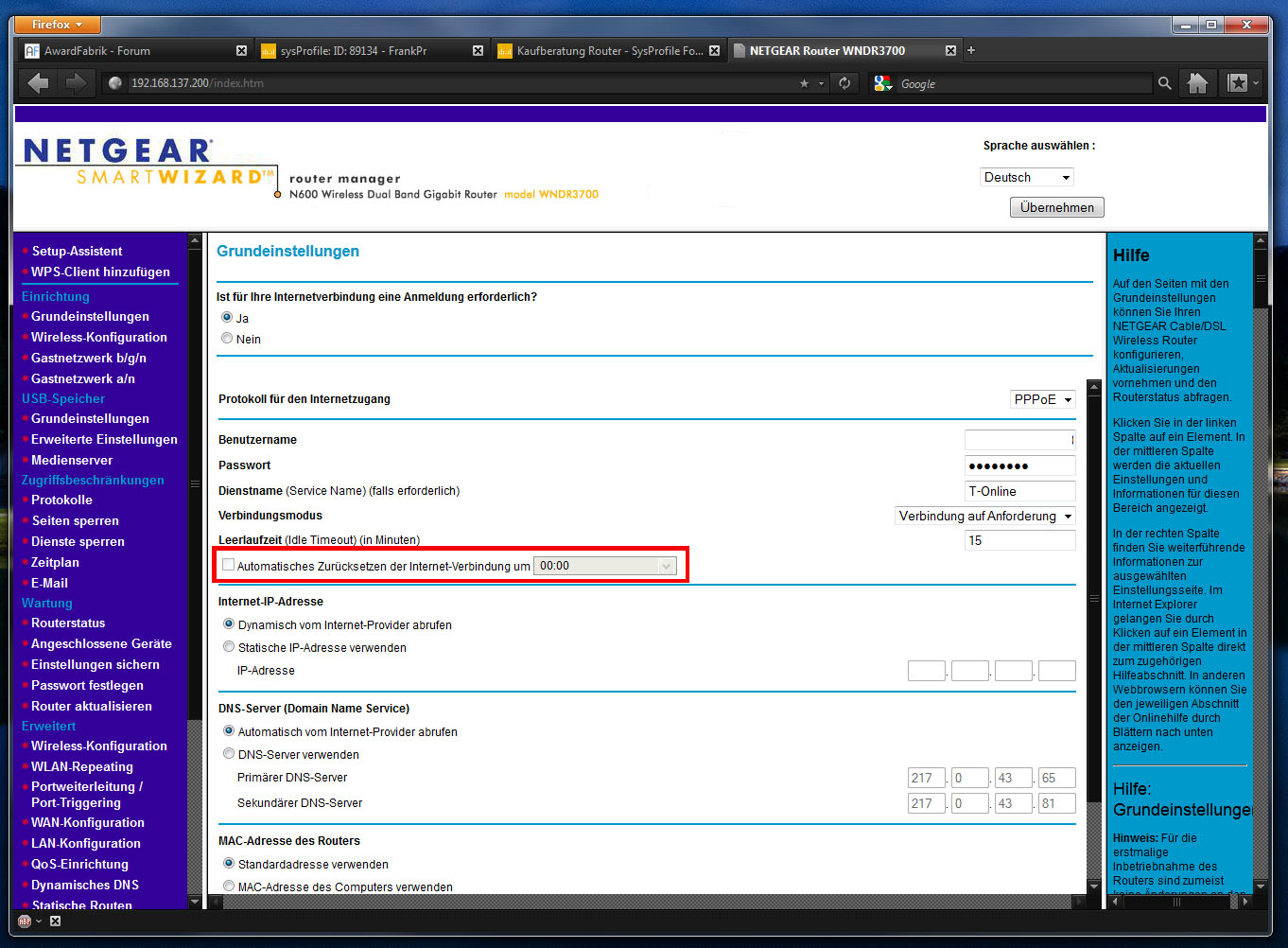This screenshot has height=948, width=1288.
Task: Open WLAN-Repeating link
Action: (82, 766)
